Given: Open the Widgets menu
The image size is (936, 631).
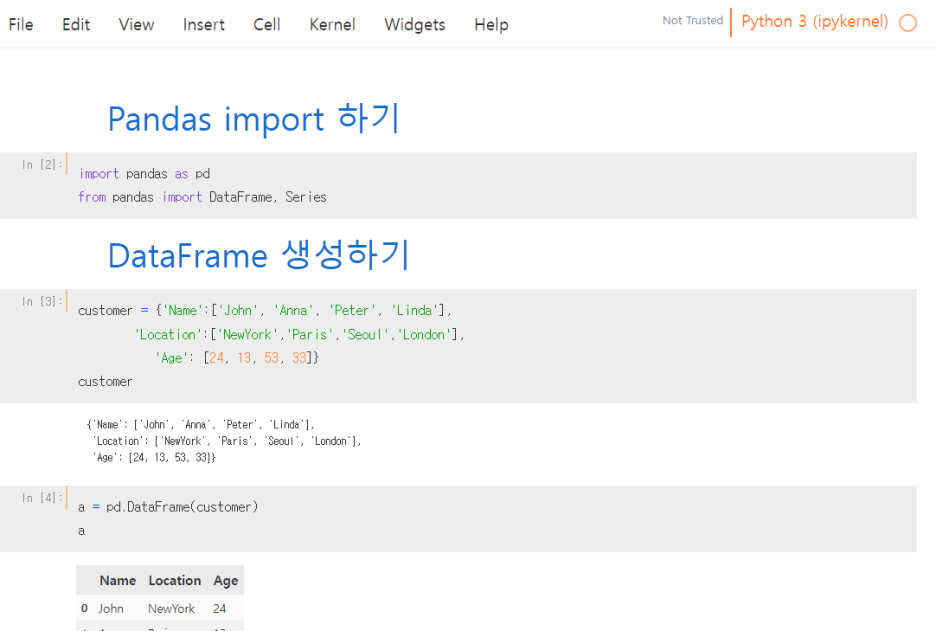Looking at the screenshot, I should (x=415, y=24).
